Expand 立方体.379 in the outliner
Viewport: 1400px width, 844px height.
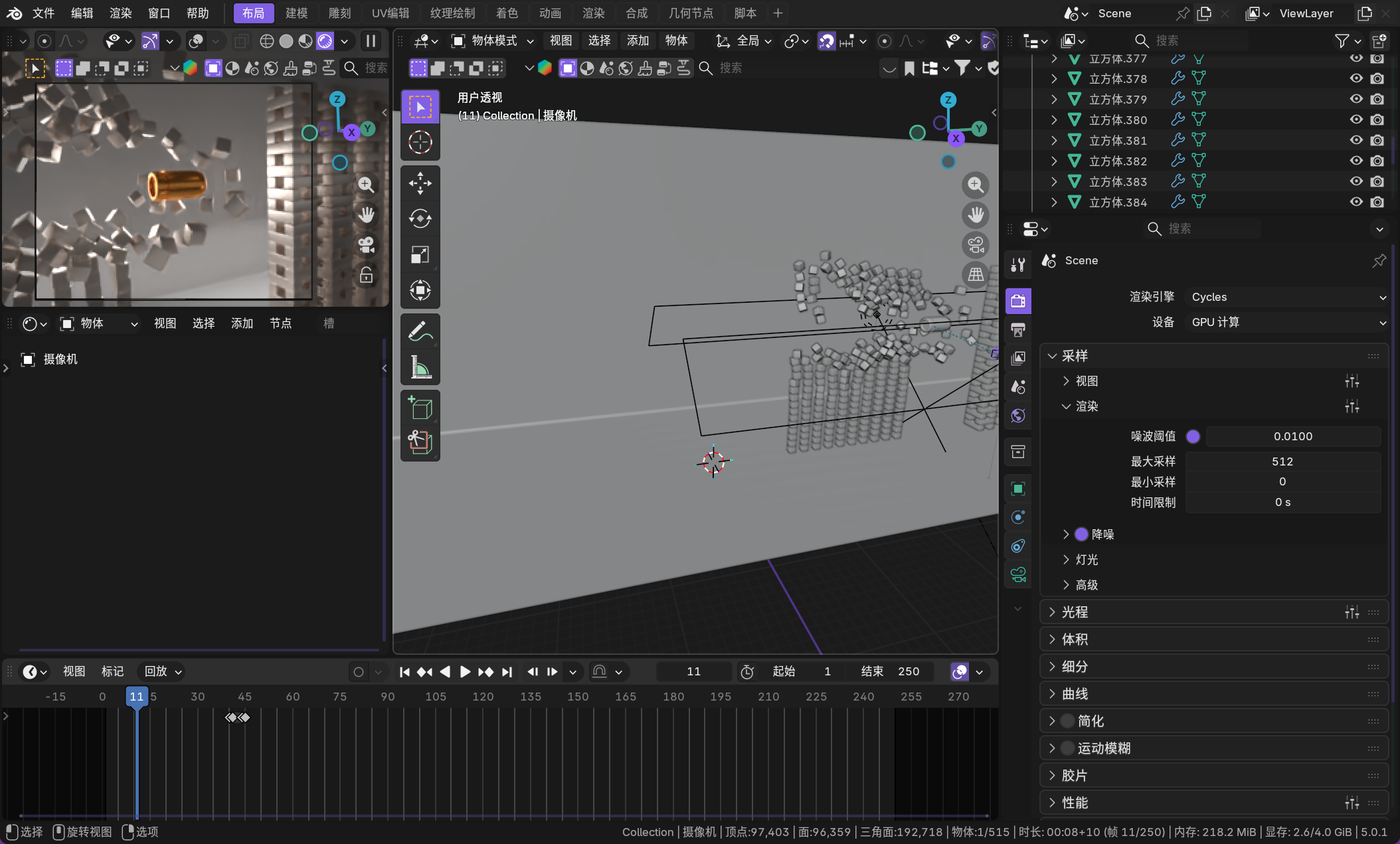pyautogui.click(x=1054, y=99)
